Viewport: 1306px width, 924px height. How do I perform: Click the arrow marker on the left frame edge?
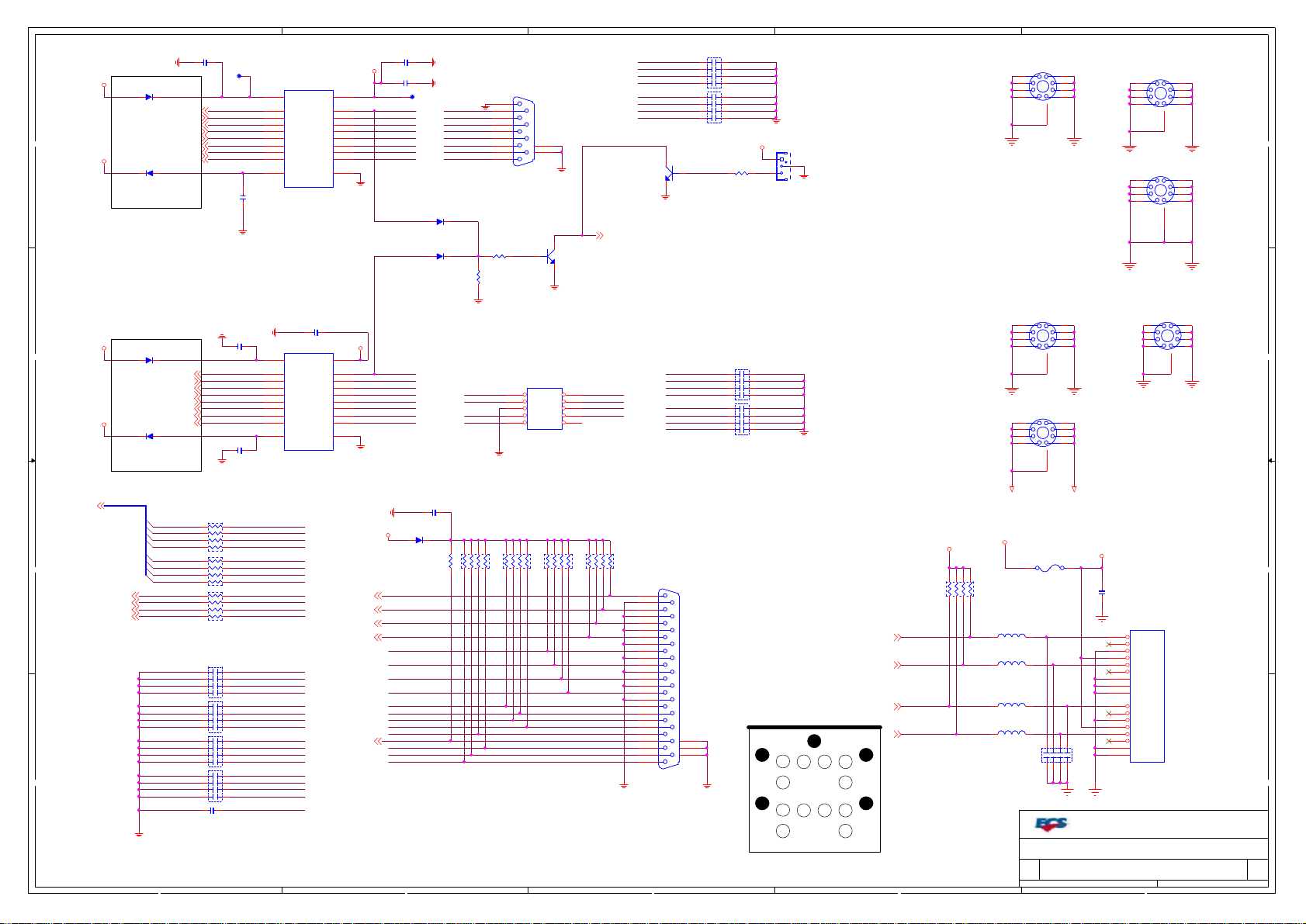pyautogui.click(x=33, y=461)
